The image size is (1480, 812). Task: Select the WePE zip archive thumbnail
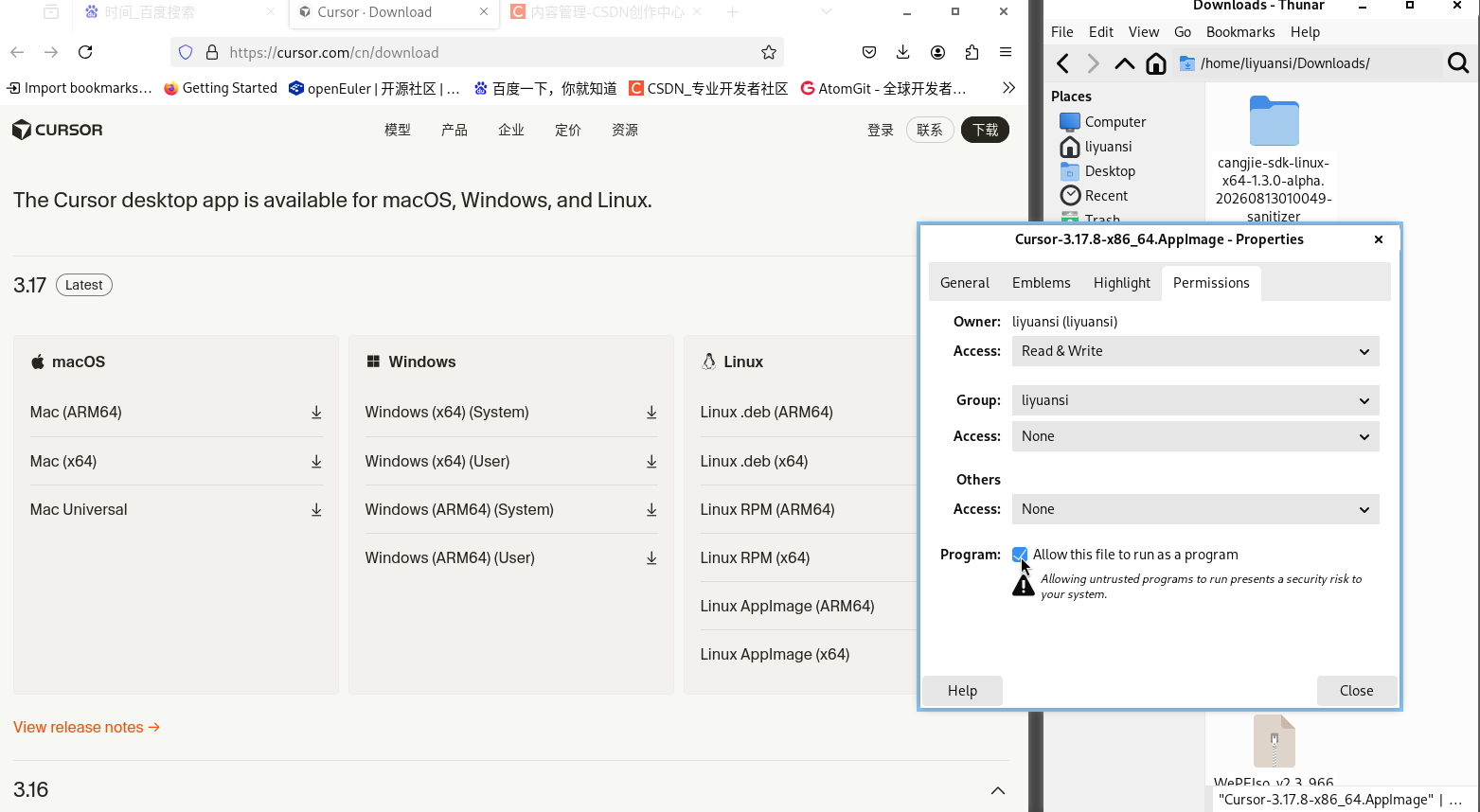1274,741
